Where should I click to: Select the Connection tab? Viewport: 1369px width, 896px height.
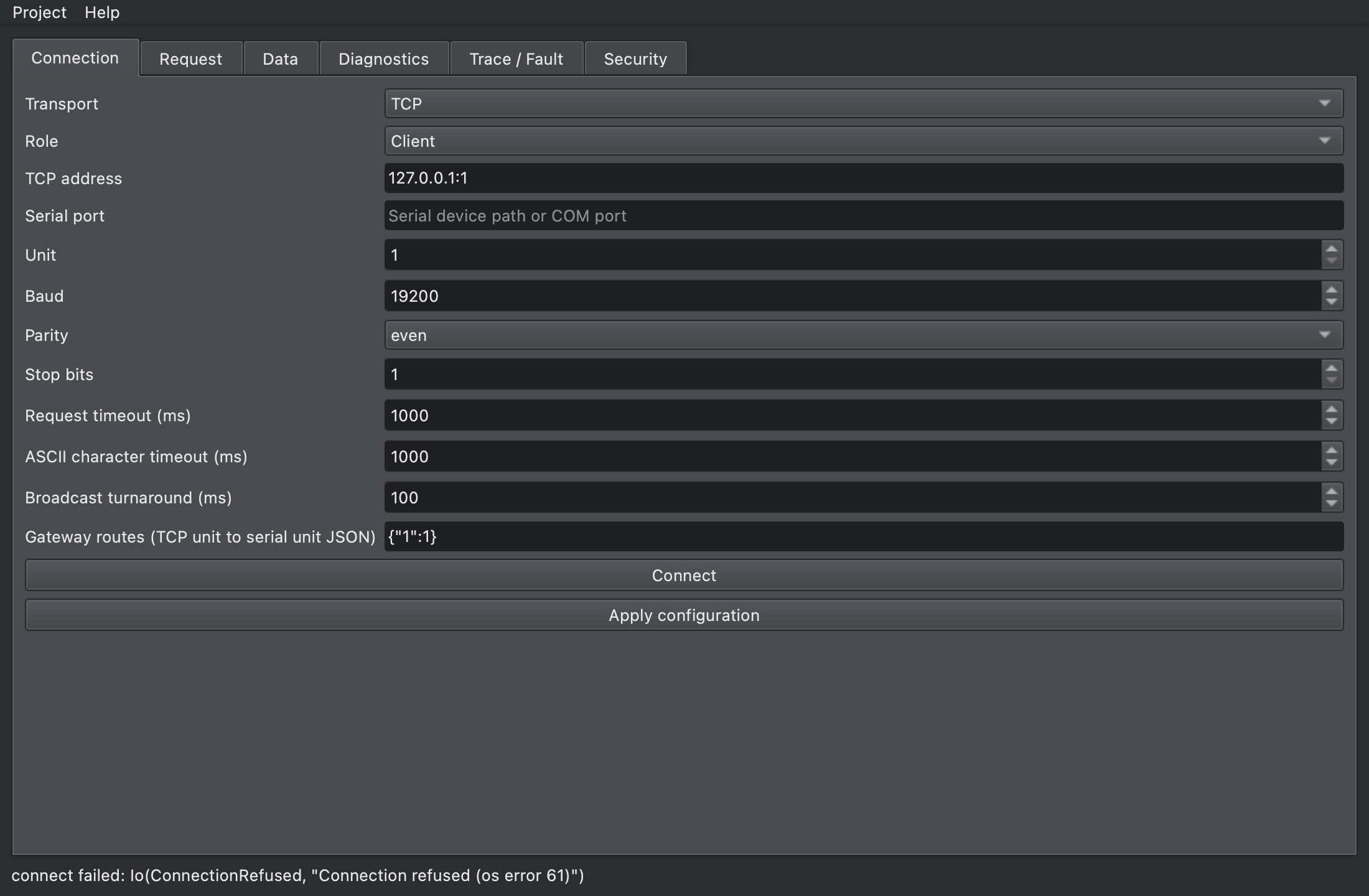pos(75,58)
